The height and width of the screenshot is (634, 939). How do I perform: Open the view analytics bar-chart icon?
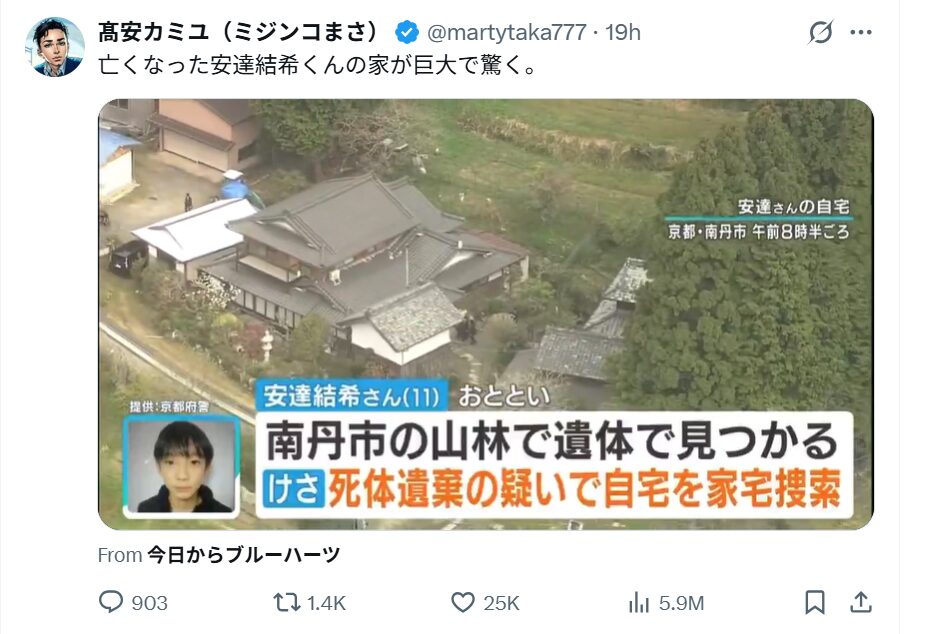pyautogui.click(x=638, y=602)
